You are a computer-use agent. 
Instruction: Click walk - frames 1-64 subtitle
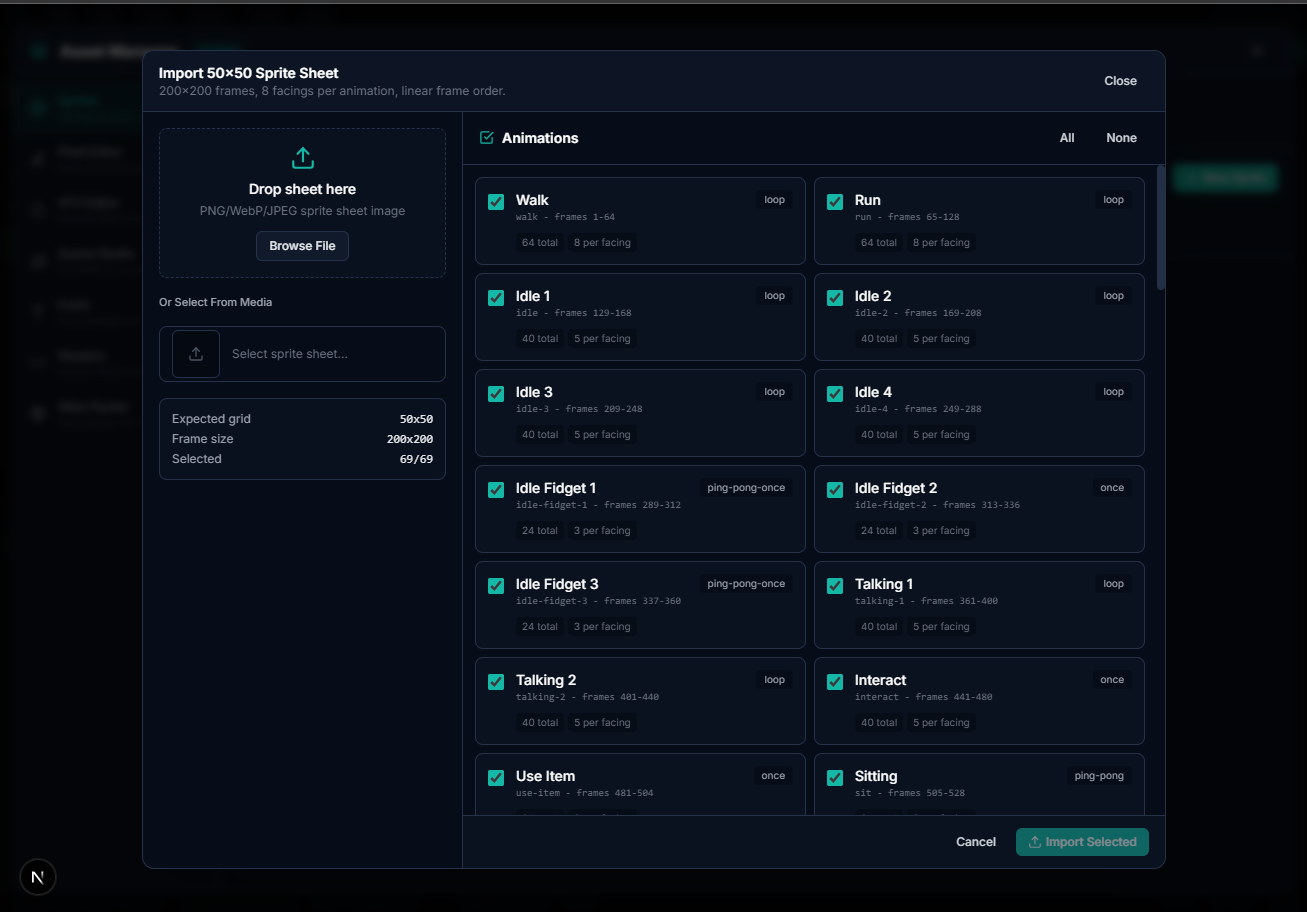[565, 217]
